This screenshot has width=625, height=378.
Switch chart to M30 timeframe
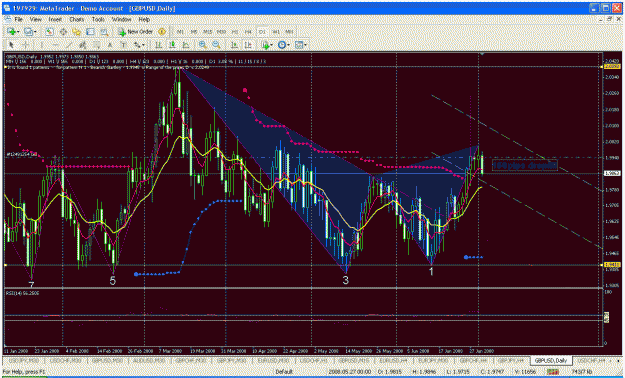pos(221,32)
